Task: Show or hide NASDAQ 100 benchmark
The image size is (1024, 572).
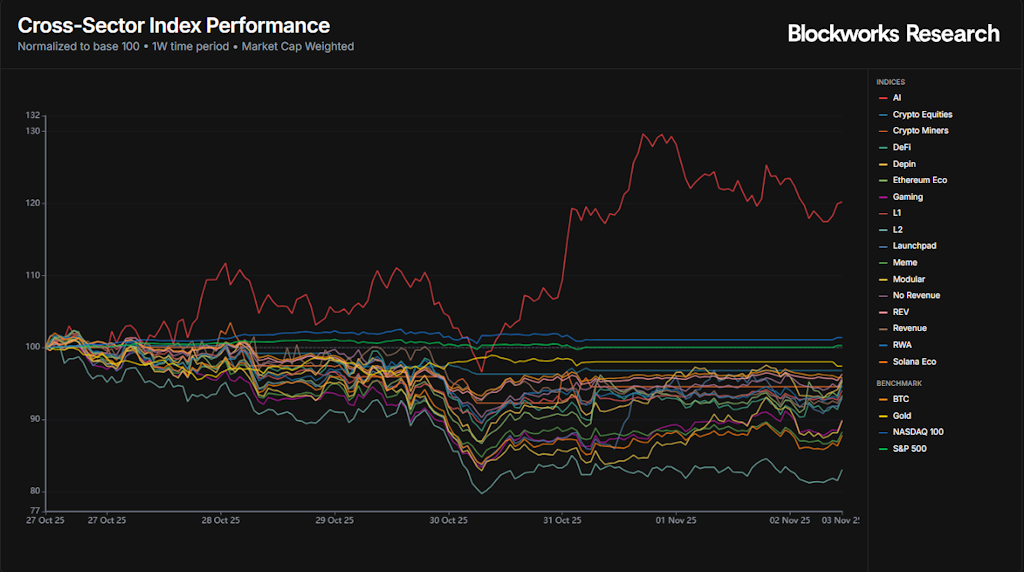Action: tap(917, 432)
